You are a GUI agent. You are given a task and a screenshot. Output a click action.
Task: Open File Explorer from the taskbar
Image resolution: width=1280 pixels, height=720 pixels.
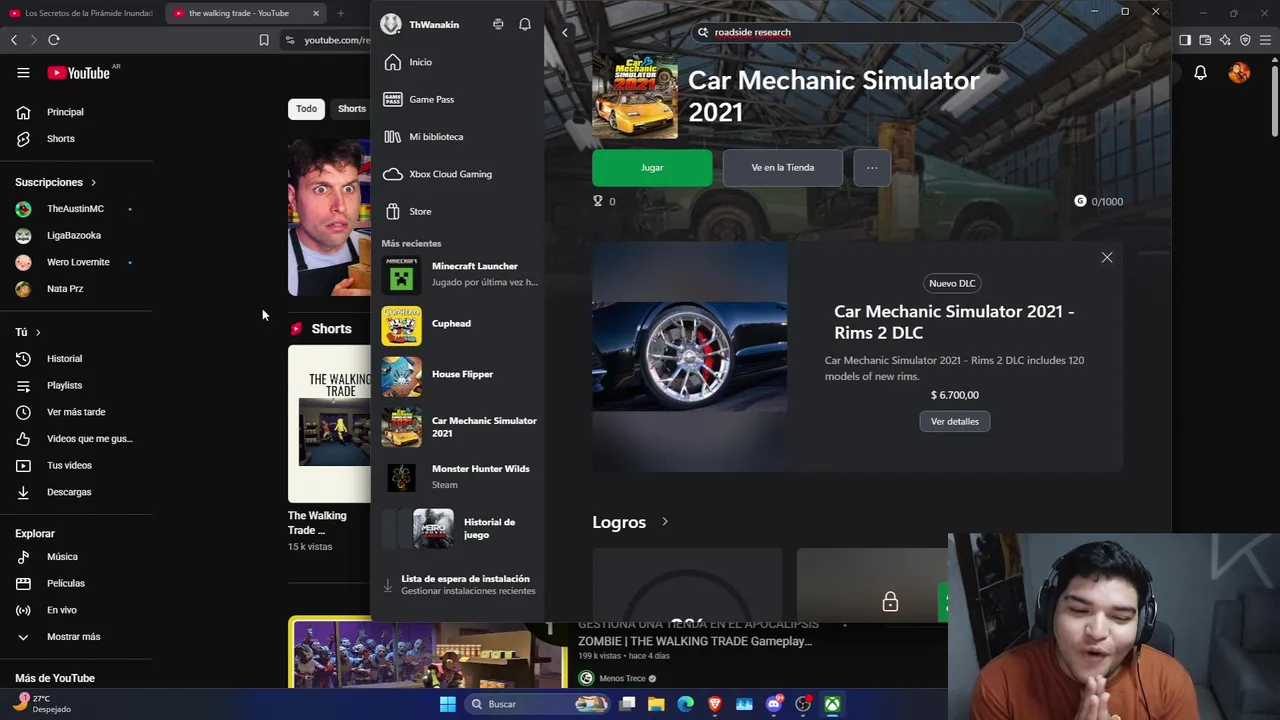tap(656, 704)
